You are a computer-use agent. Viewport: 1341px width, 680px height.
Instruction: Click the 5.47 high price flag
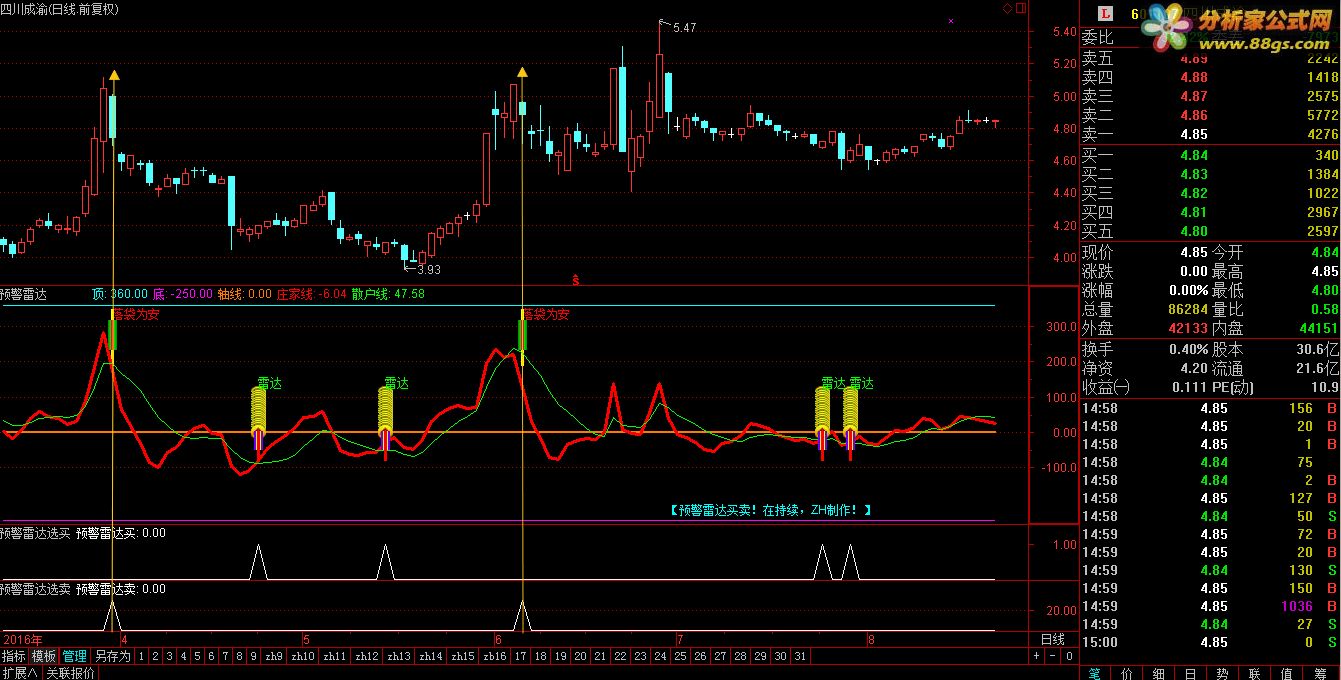pyautogui.click(x=684, y=27)
